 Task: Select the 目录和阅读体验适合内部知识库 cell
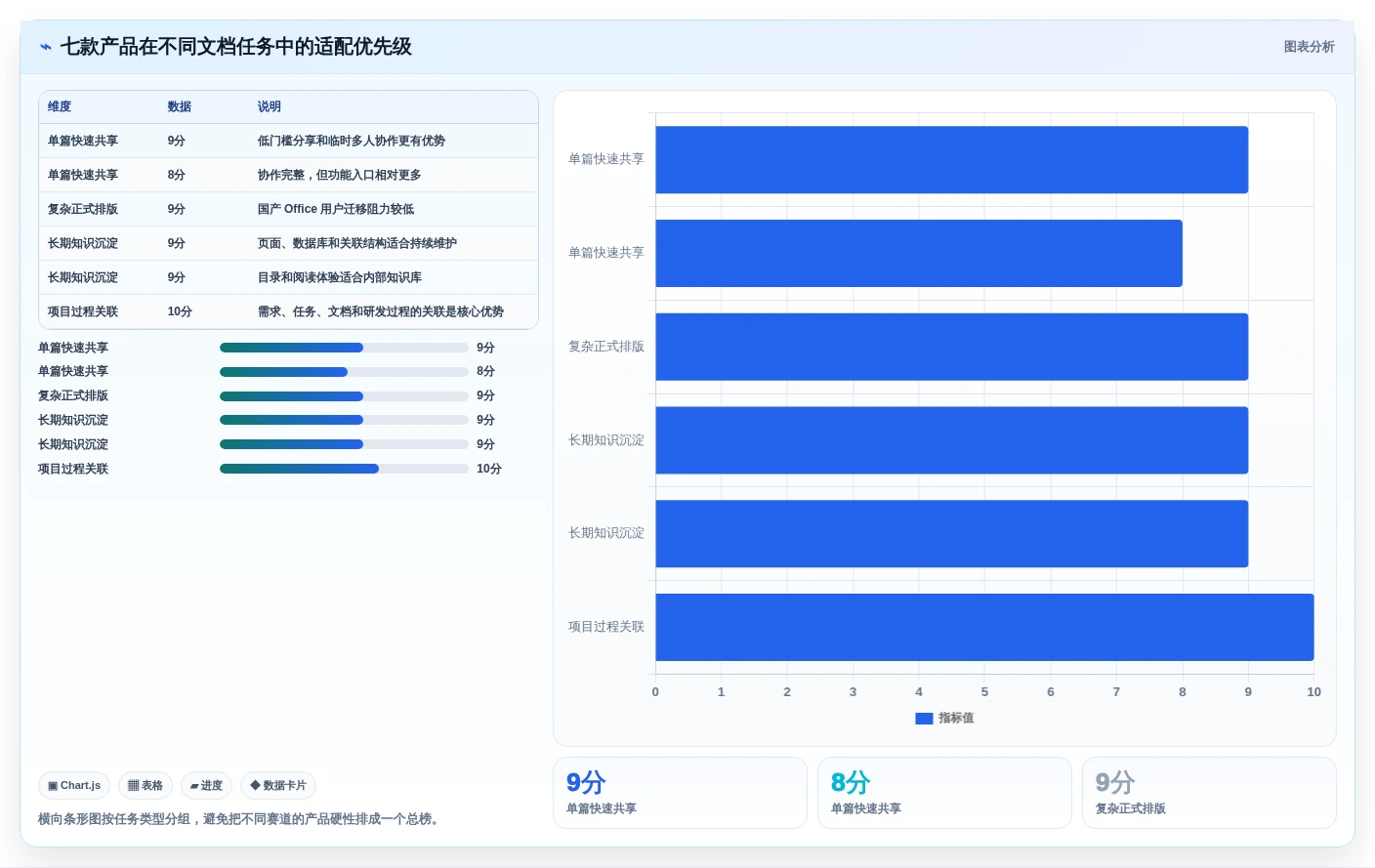339,277
